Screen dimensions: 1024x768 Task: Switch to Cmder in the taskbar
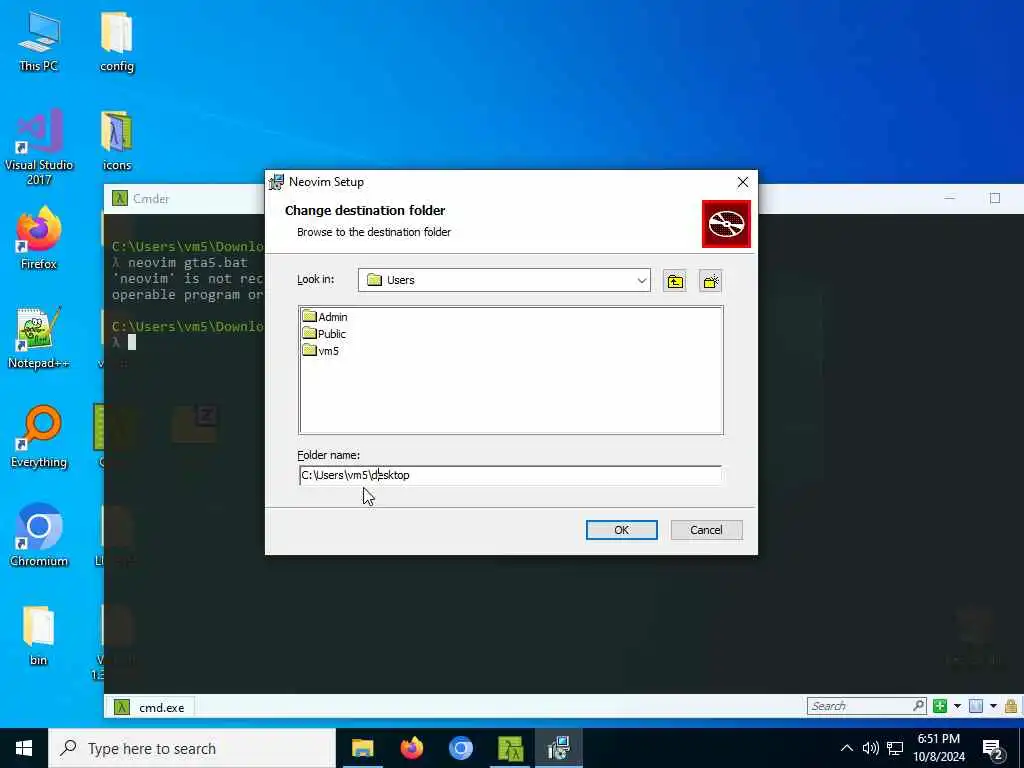(x=510, y=748)
